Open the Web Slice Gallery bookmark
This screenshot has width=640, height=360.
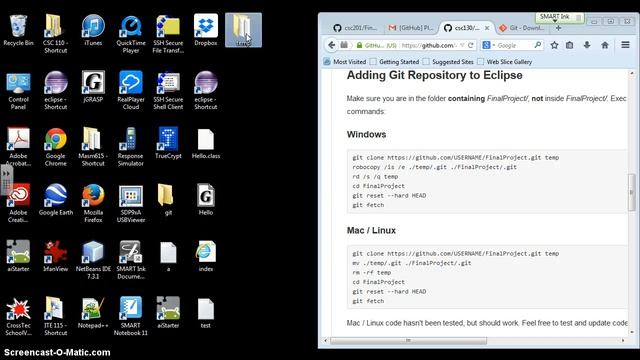click(x=505, y=62)
